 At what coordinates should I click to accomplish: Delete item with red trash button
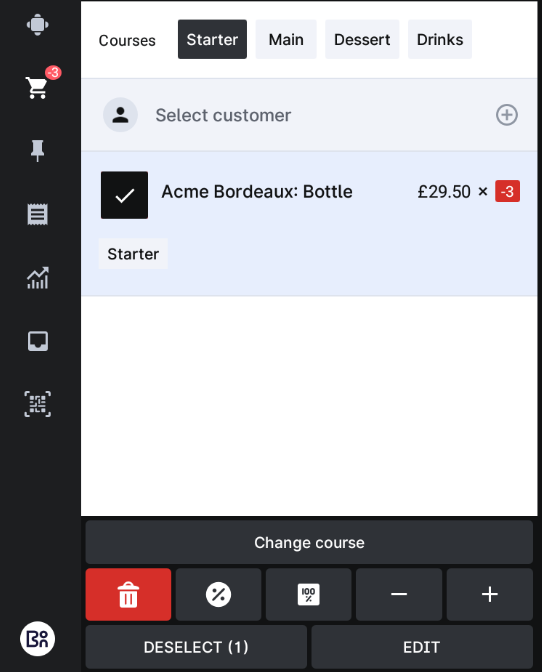pyautogui.click(x=129, y=594)
